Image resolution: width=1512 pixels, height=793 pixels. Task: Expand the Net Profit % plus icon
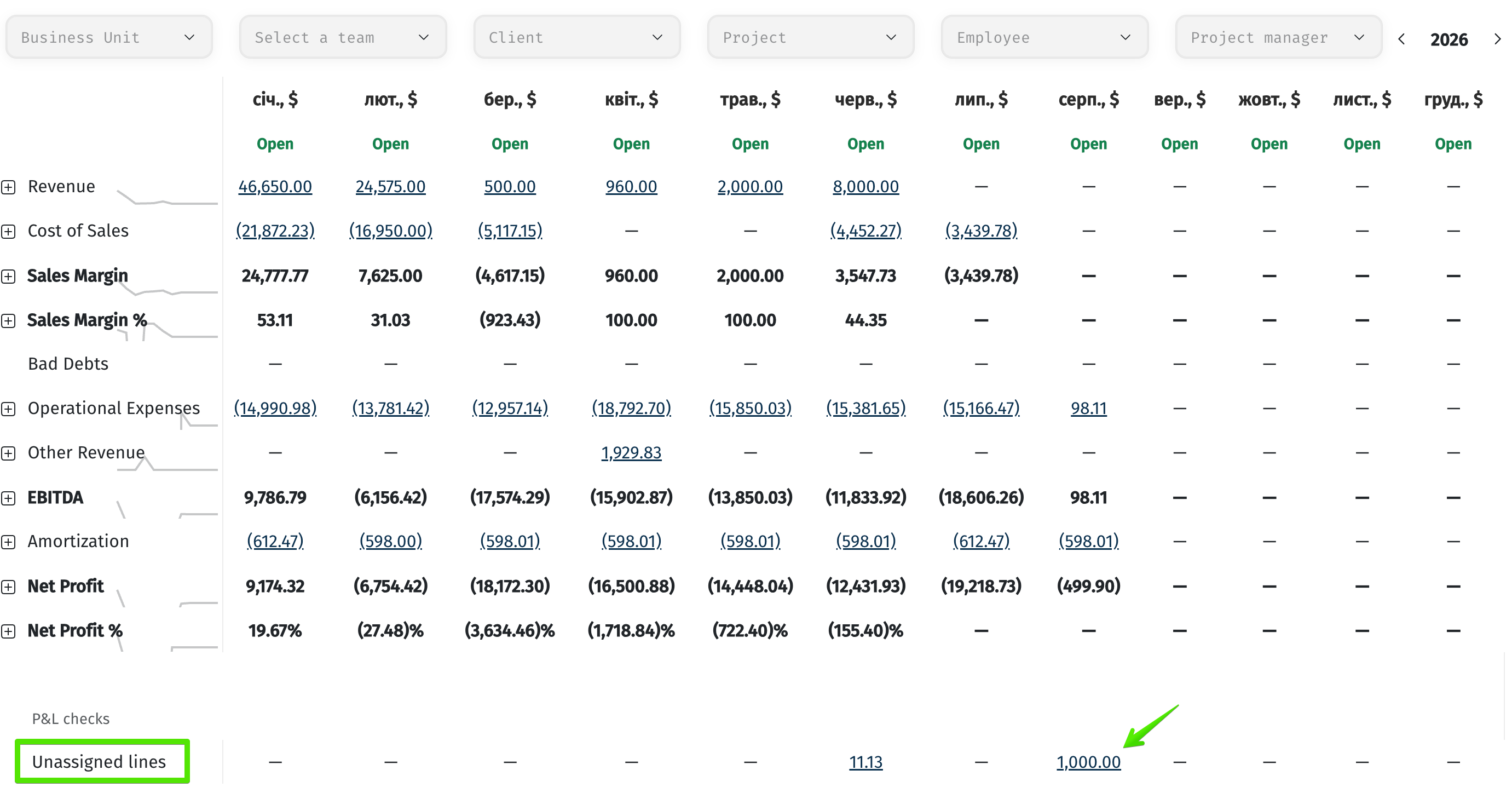coord(8,631)
